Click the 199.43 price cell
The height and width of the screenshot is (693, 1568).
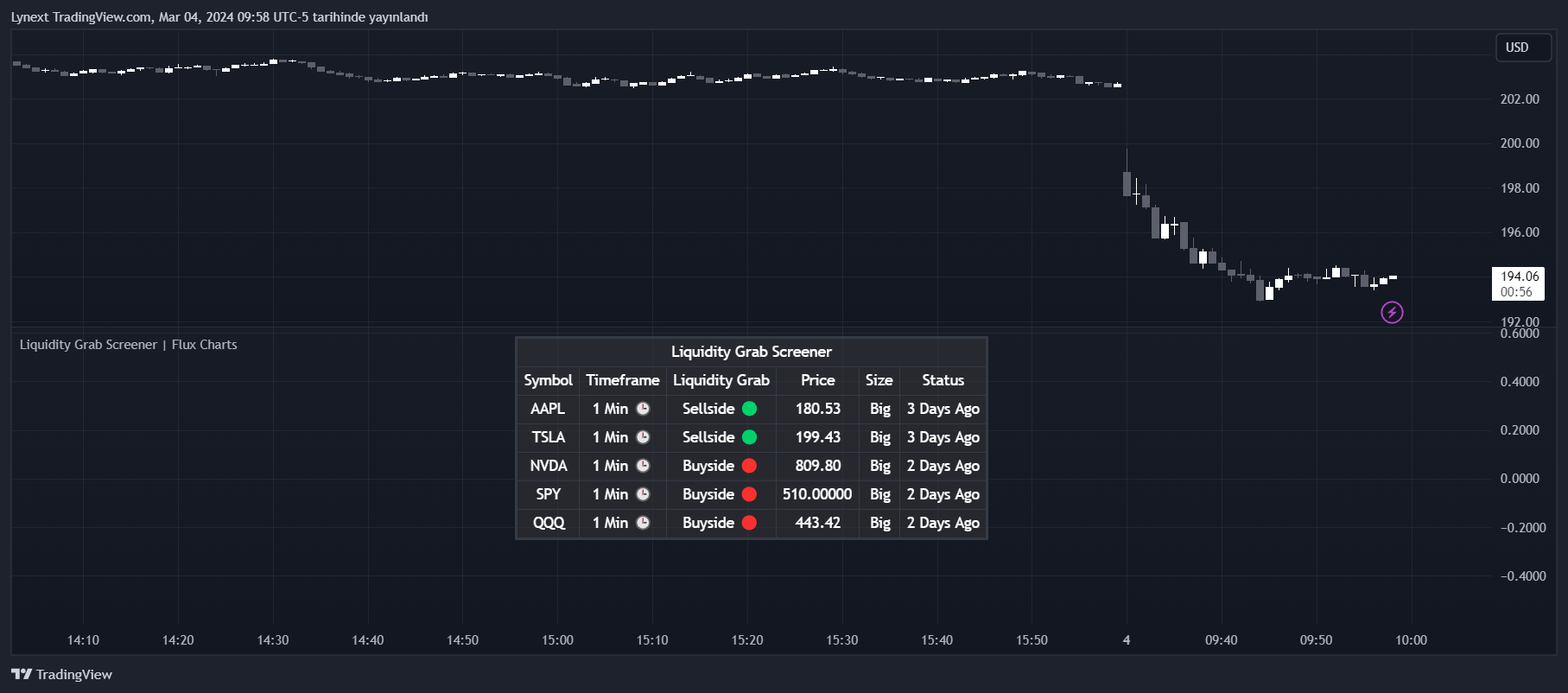817,437
